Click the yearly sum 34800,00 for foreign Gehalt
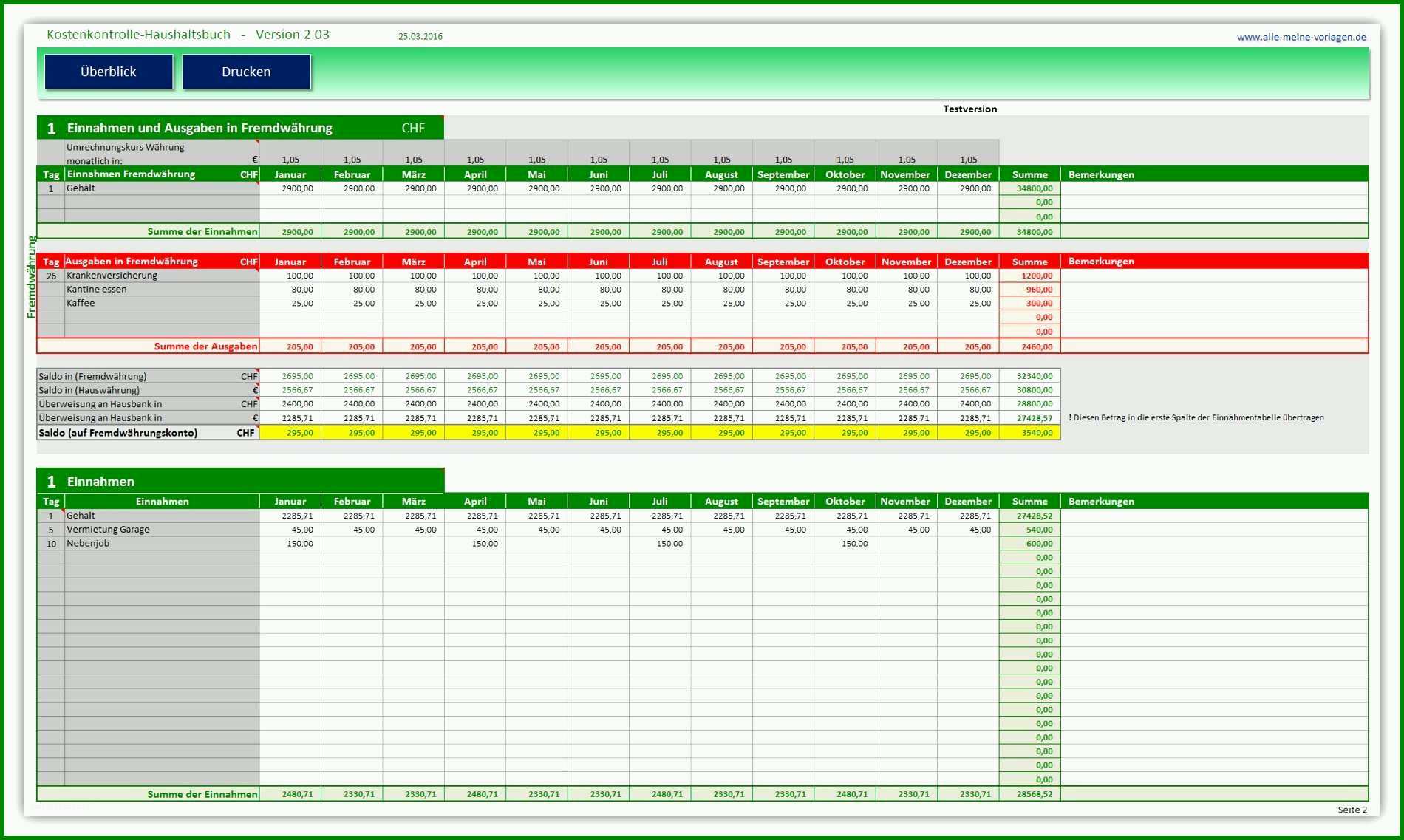 click(1029, 188)
